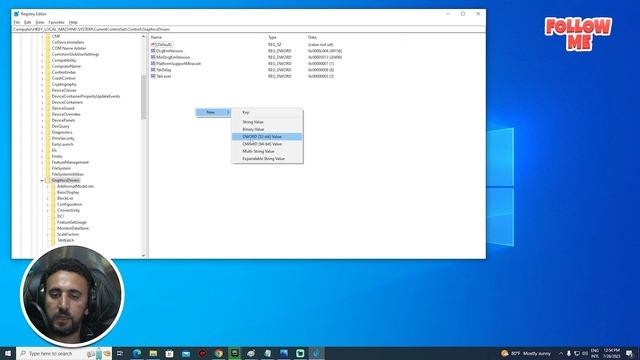
Task: Expand the FeatureManagement key
Action: pos(42,162)
